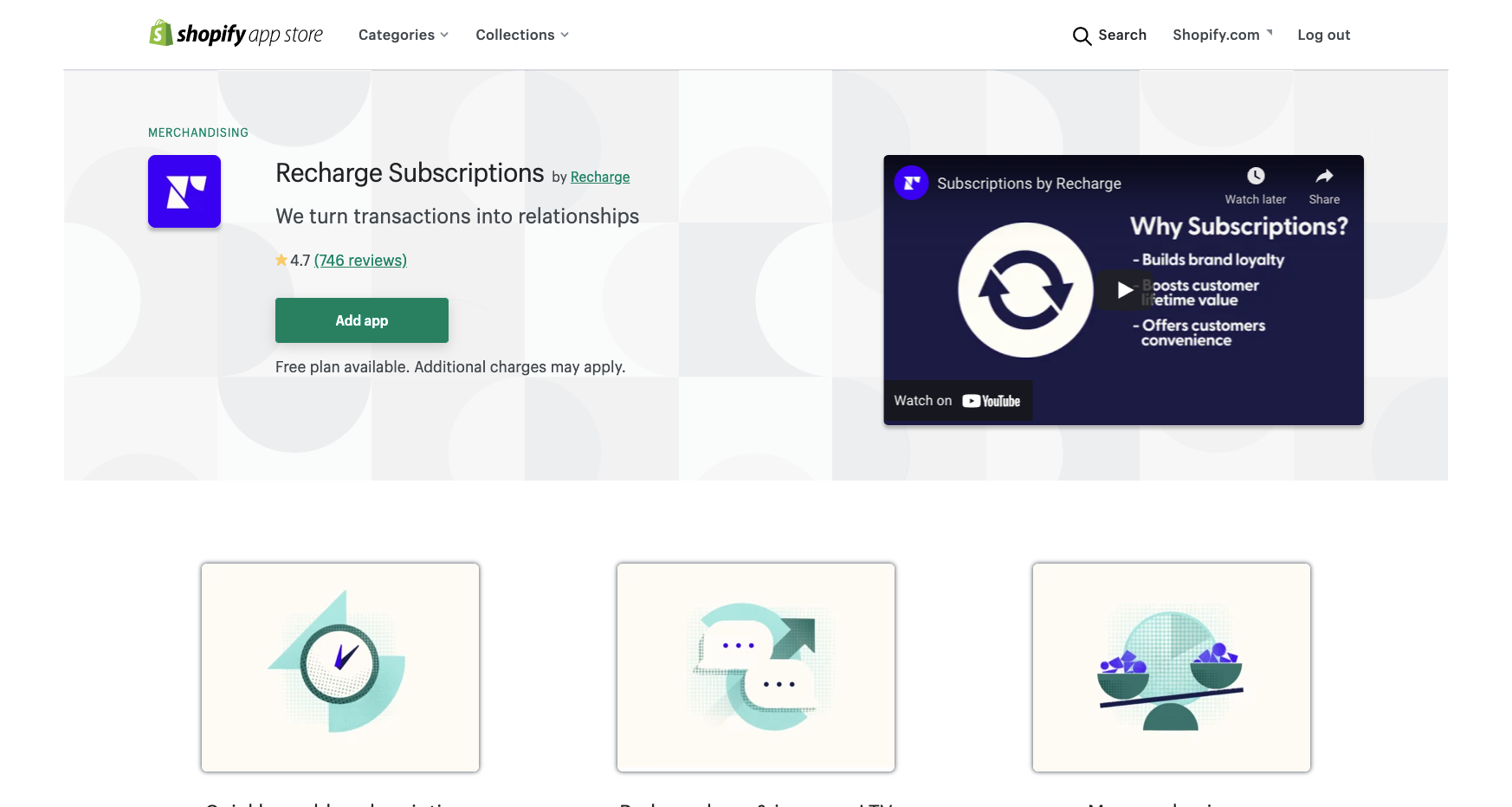Log out of the app store

1323,35
